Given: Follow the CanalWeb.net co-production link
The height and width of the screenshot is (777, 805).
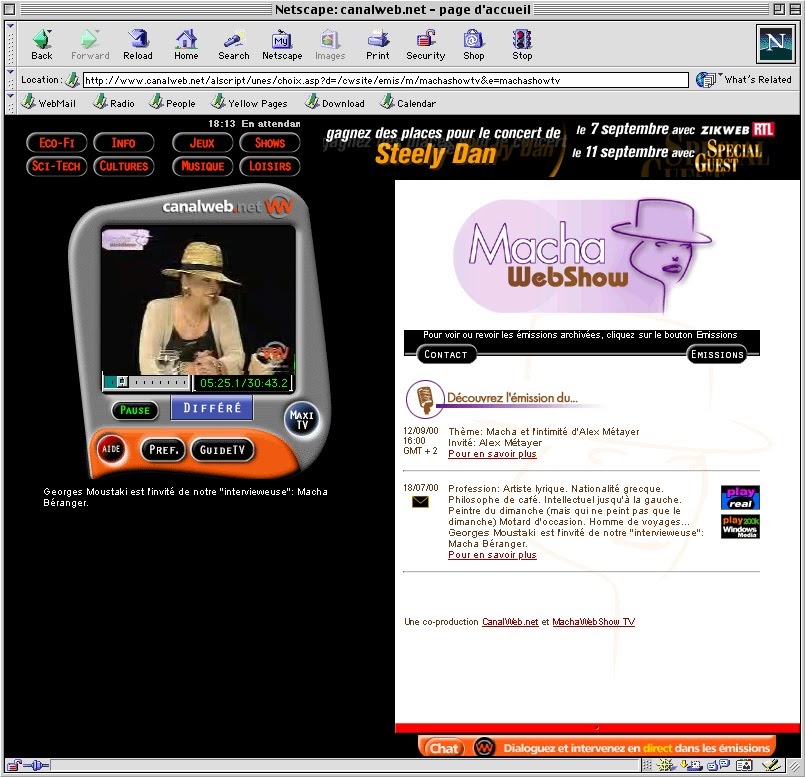Looking at the screenshot, I should coord(510,622).
